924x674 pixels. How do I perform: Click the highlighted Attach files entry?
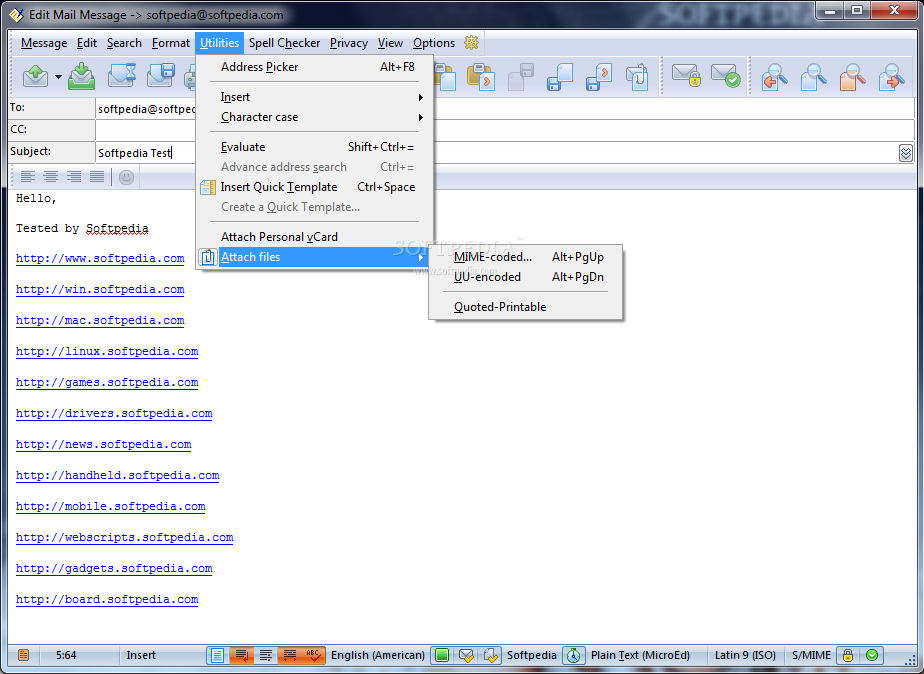315,257
